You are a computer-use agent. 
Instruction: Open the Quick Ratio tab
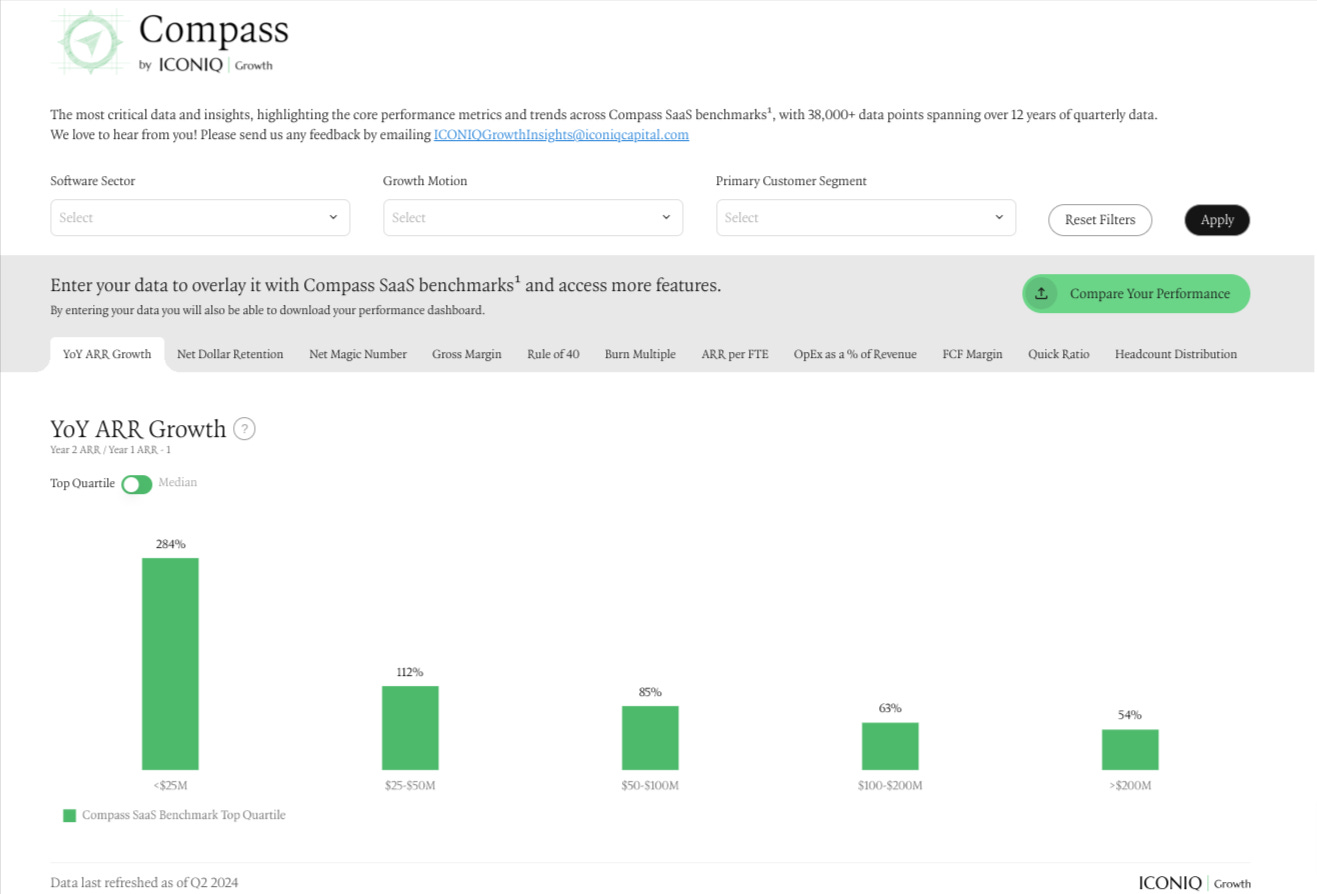[x=1058, y=354]
